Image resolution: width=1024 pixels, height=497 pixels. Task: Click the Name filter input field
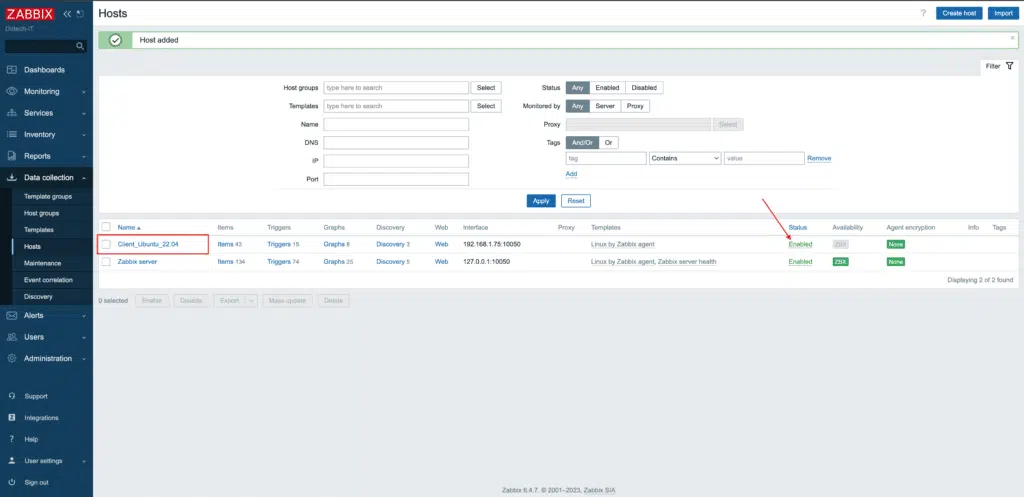click(396, 124)
